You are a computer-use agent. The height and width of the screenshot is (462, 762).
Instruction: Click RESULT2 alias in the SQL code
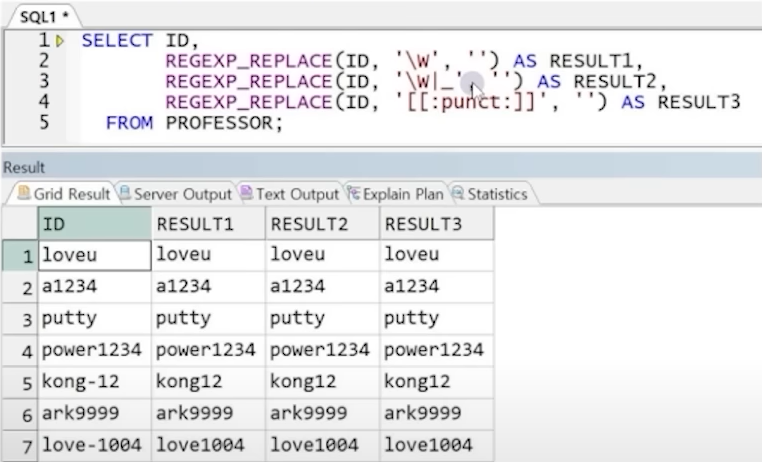click(x=615, y=82)
